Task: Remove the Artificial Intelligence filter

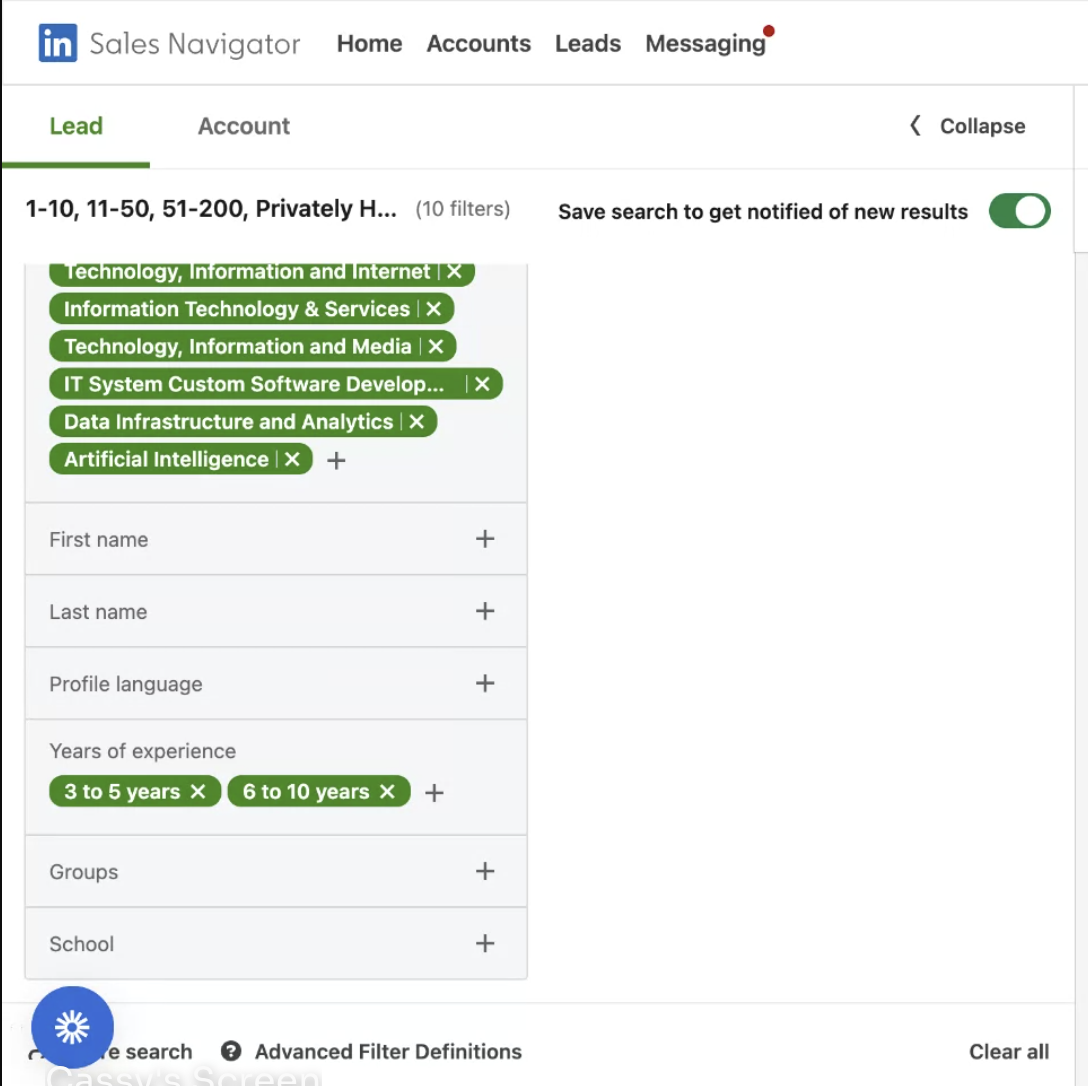Action: click(292, 459)
